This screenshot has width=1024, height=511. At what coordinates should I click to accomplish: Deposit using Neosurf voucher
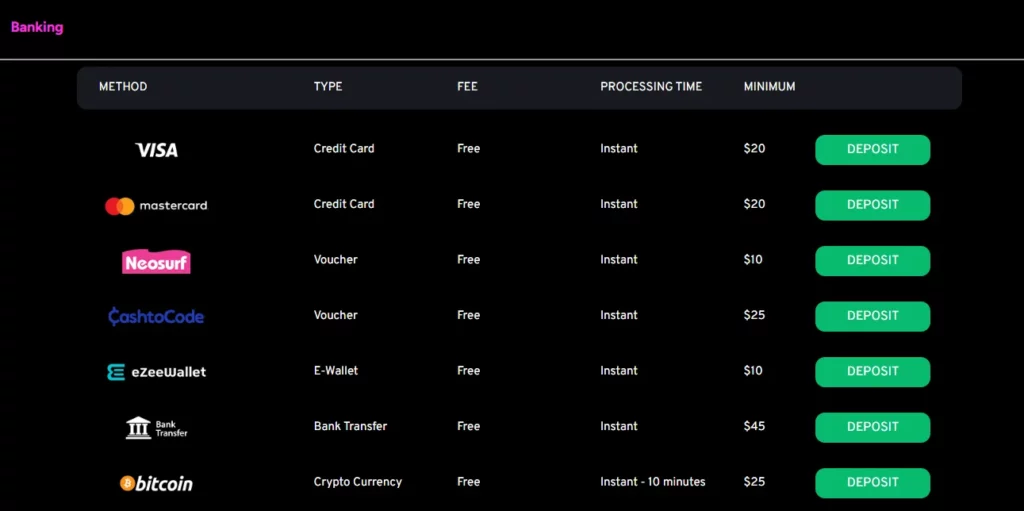pos(872,261)
